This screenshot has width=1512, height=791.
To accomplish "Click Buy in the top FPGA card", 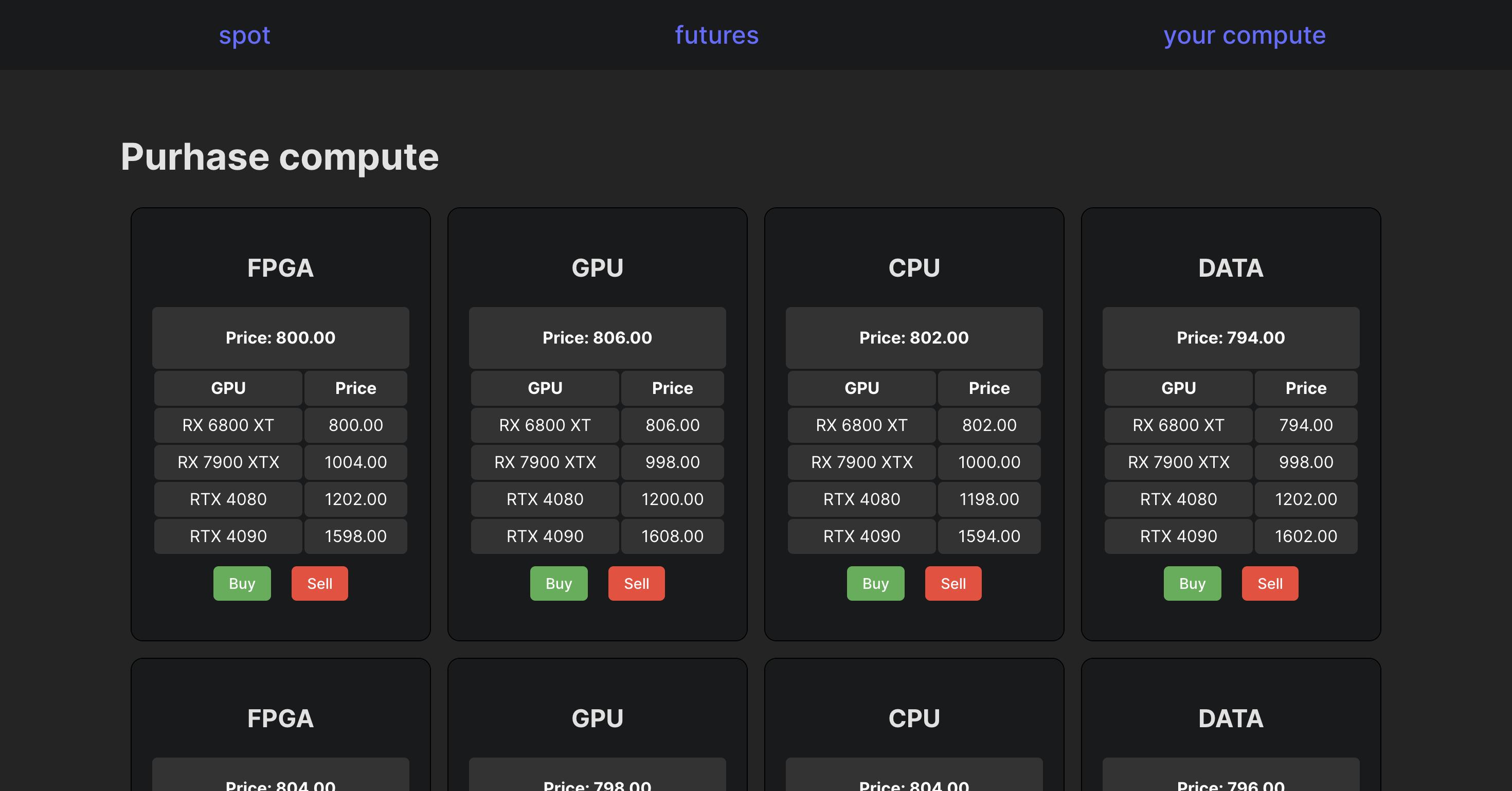I will pyautogui.click(x=242, y=583).
